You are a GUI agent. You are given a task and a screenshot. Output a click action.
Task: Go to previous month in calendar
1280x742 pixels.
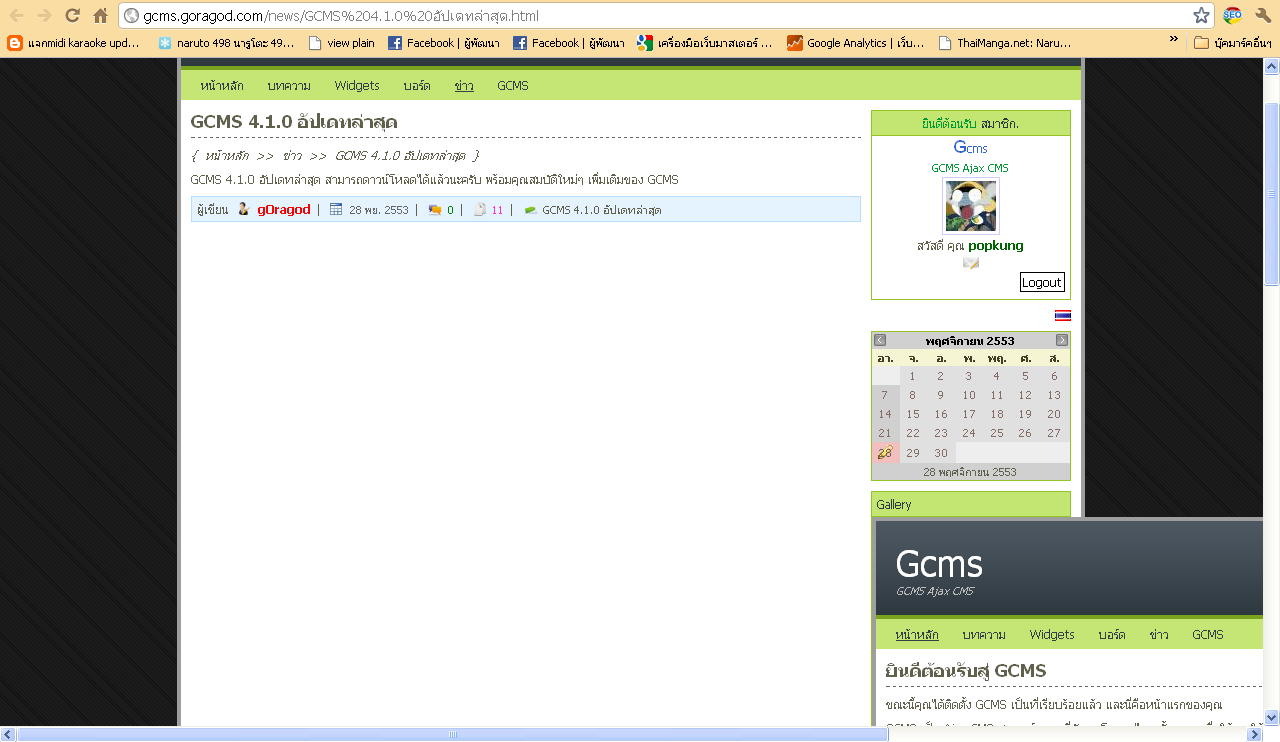point(880,341)
